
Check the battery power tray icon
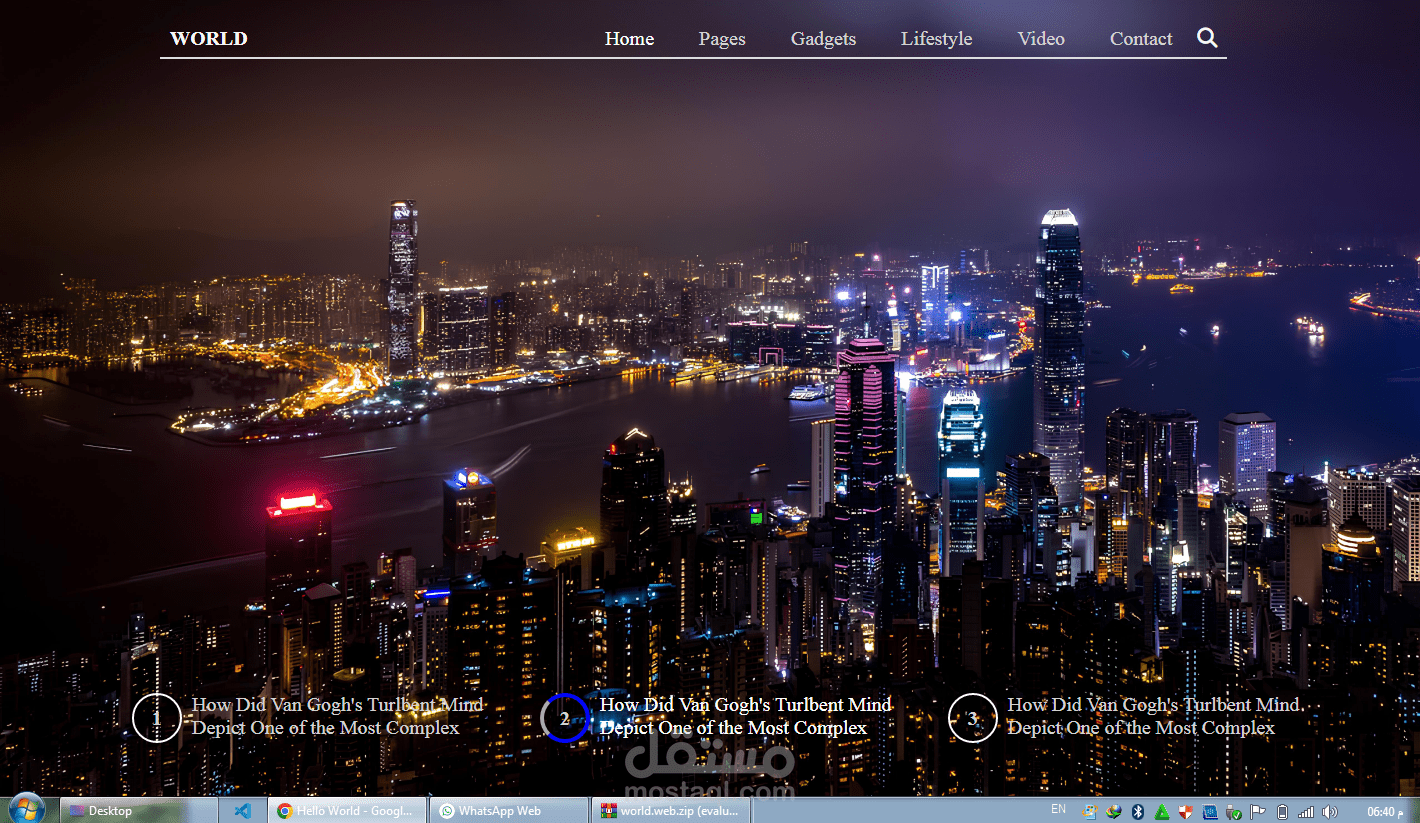coord(1283,812)
